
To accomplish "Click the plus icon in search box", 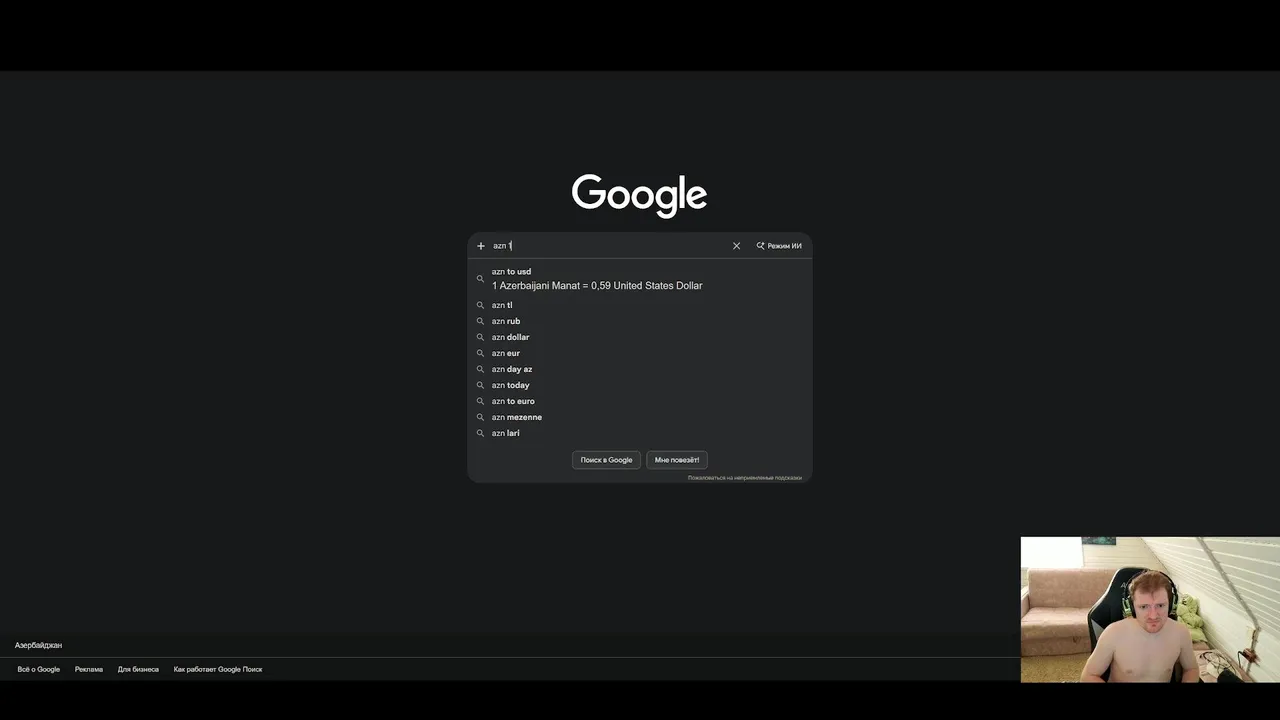I will [480, 246].
